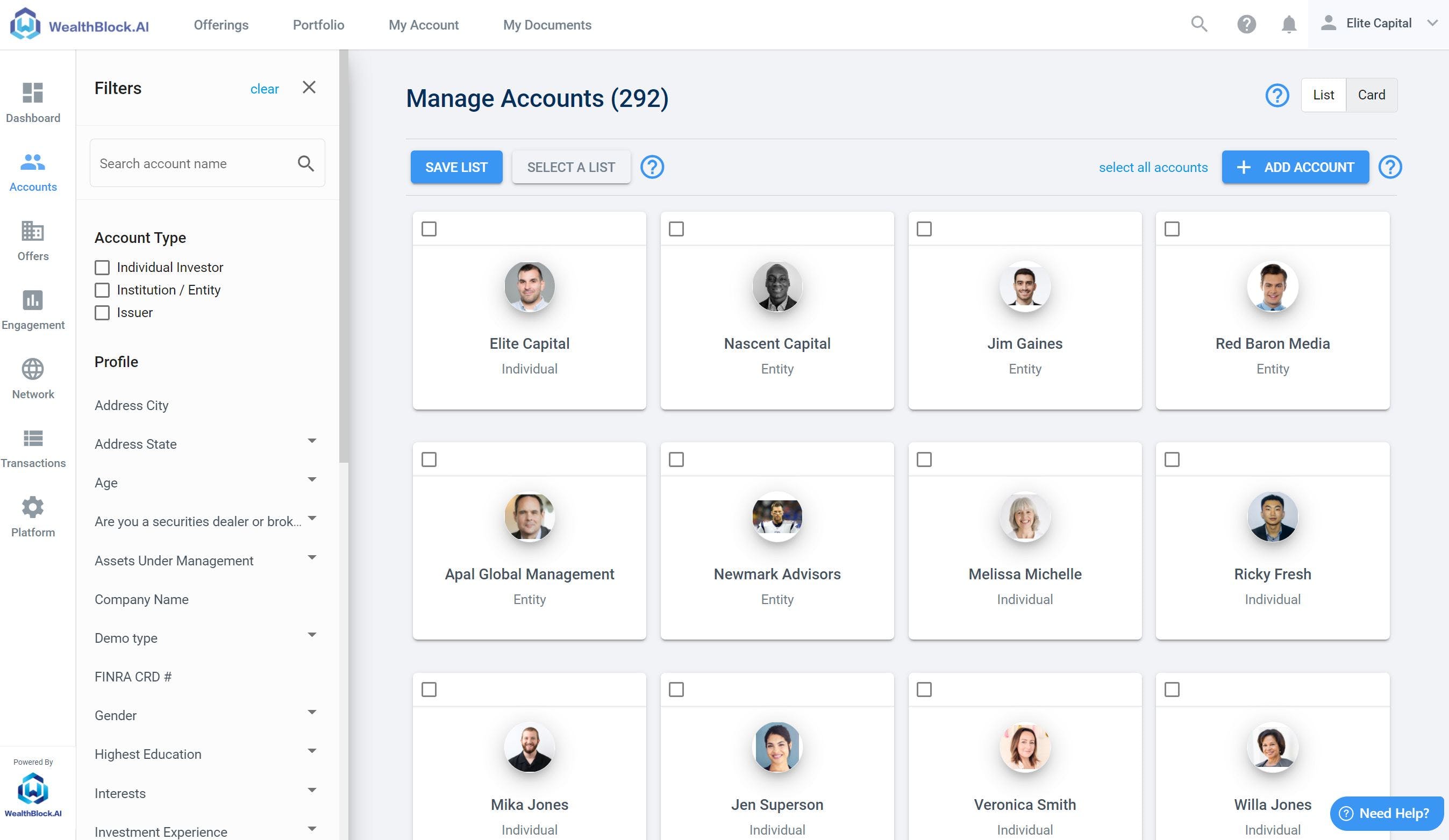Open the Gender filter dropdown

pos(312,713)
